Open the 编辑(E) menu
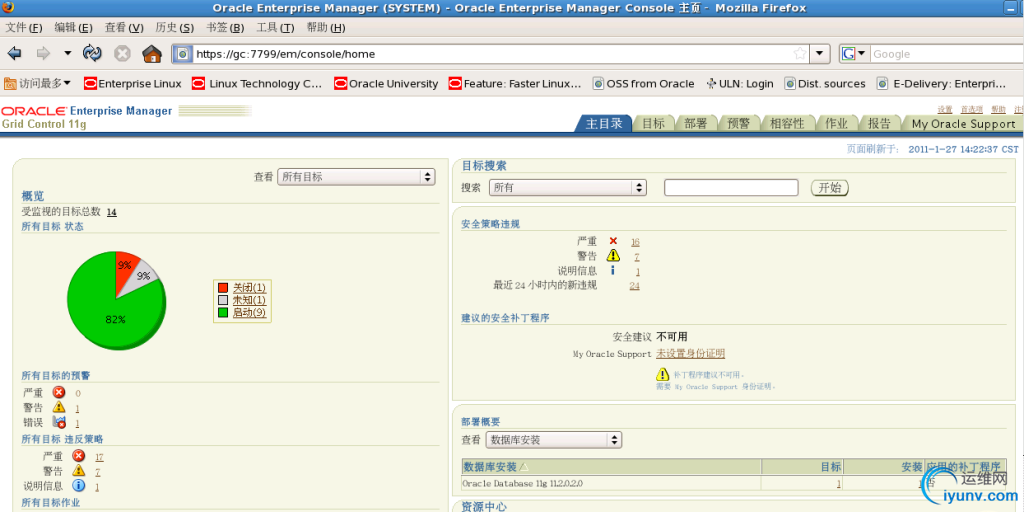 coord(73,27)
